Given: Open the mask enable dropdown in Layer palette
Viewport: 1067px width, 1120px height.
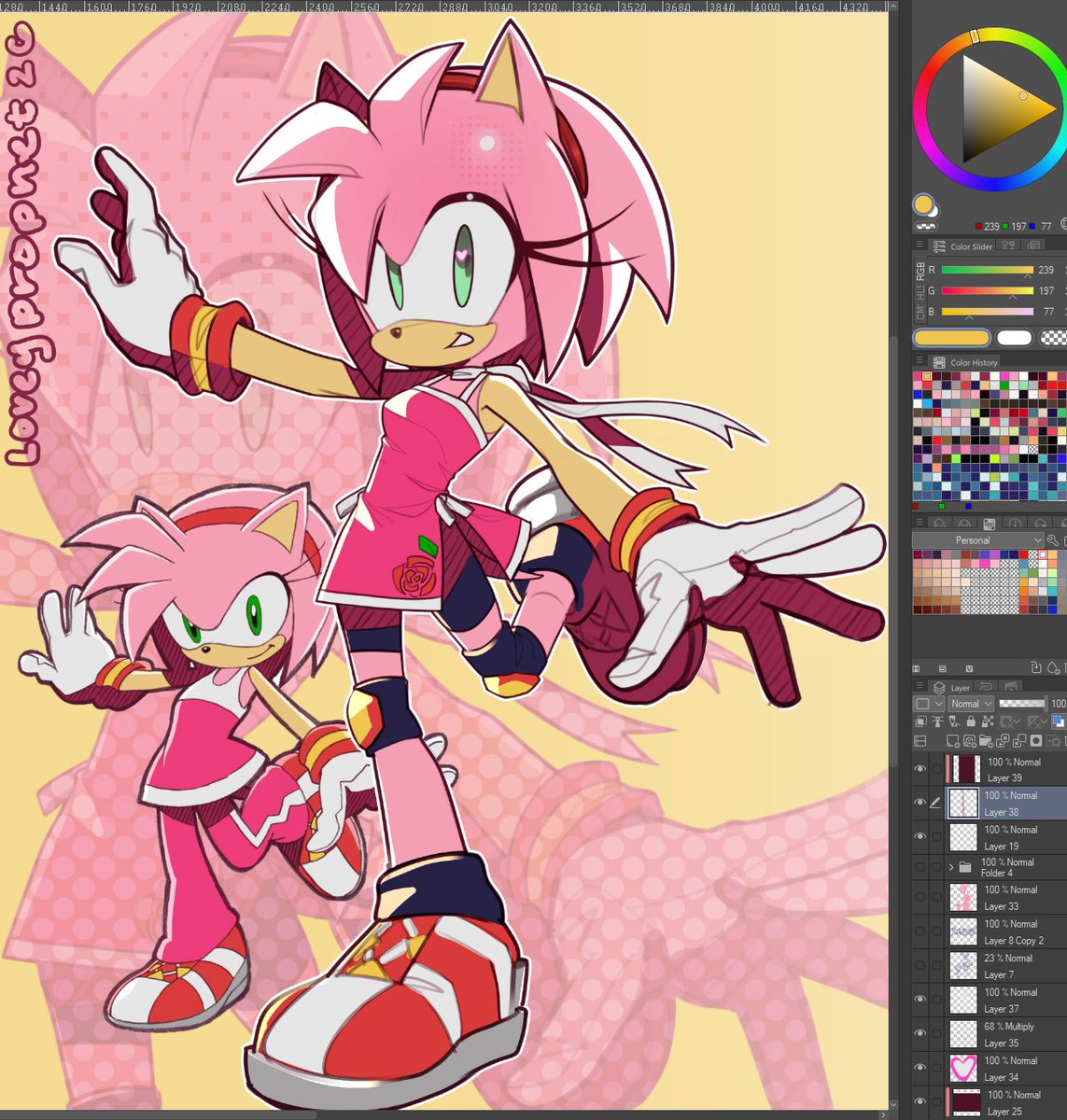Looking at the screenshot, I should (1010, 721).
